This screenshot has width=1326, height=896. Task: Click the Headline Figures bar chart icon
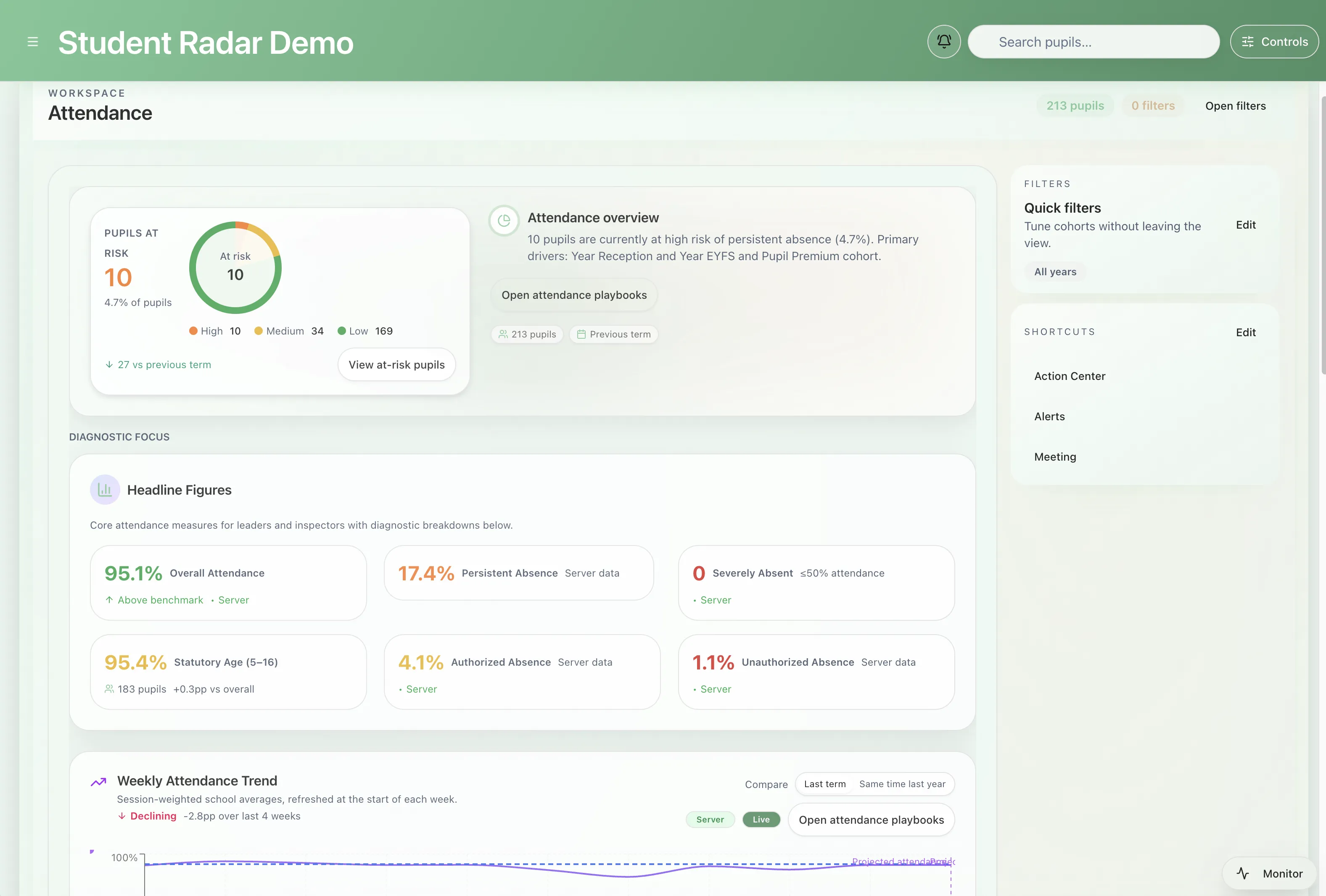[105, 489]
